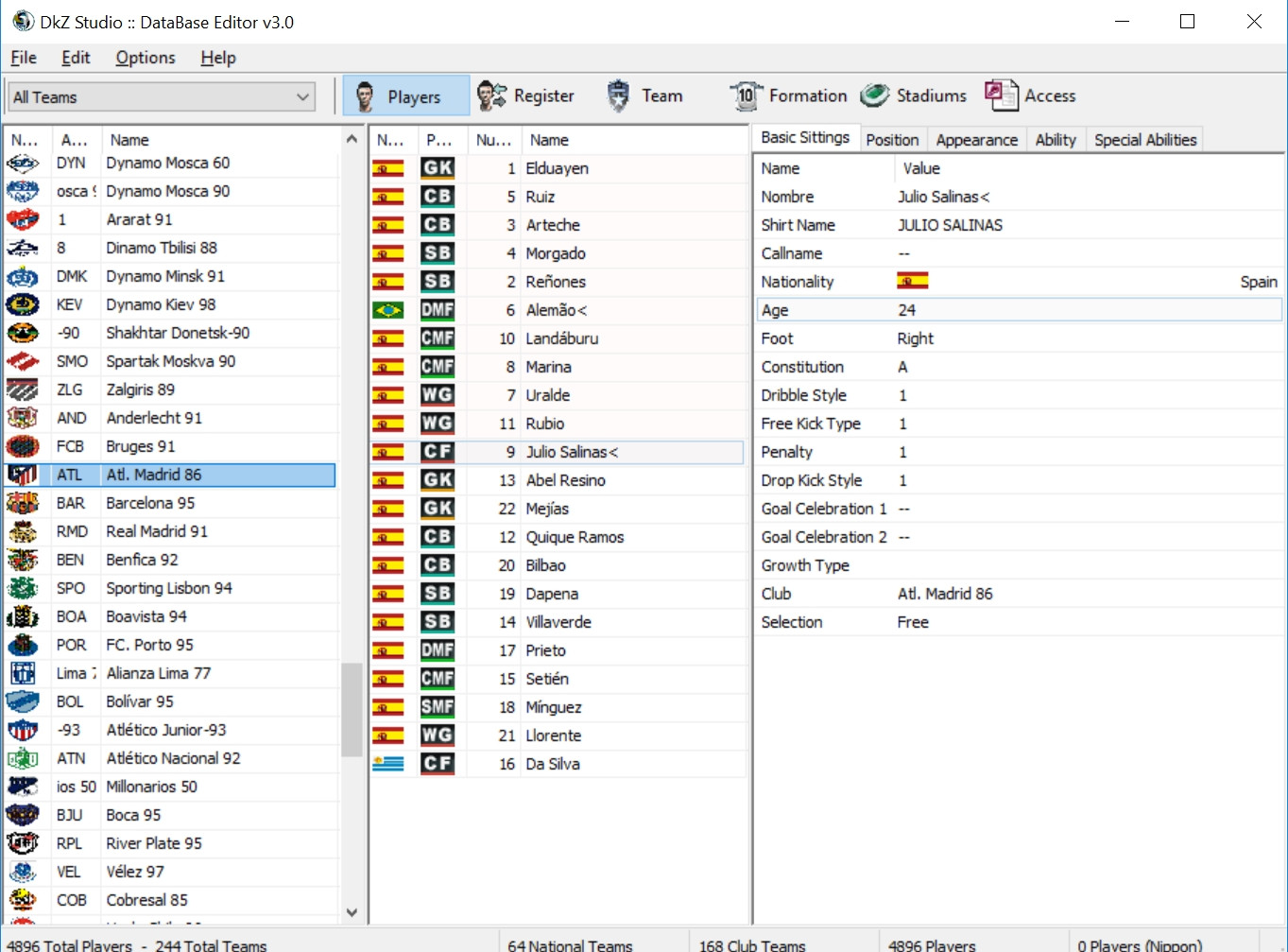This screenshot has height=952, width=1288.
Task: Open the Access section
Action: (1030, 95)
